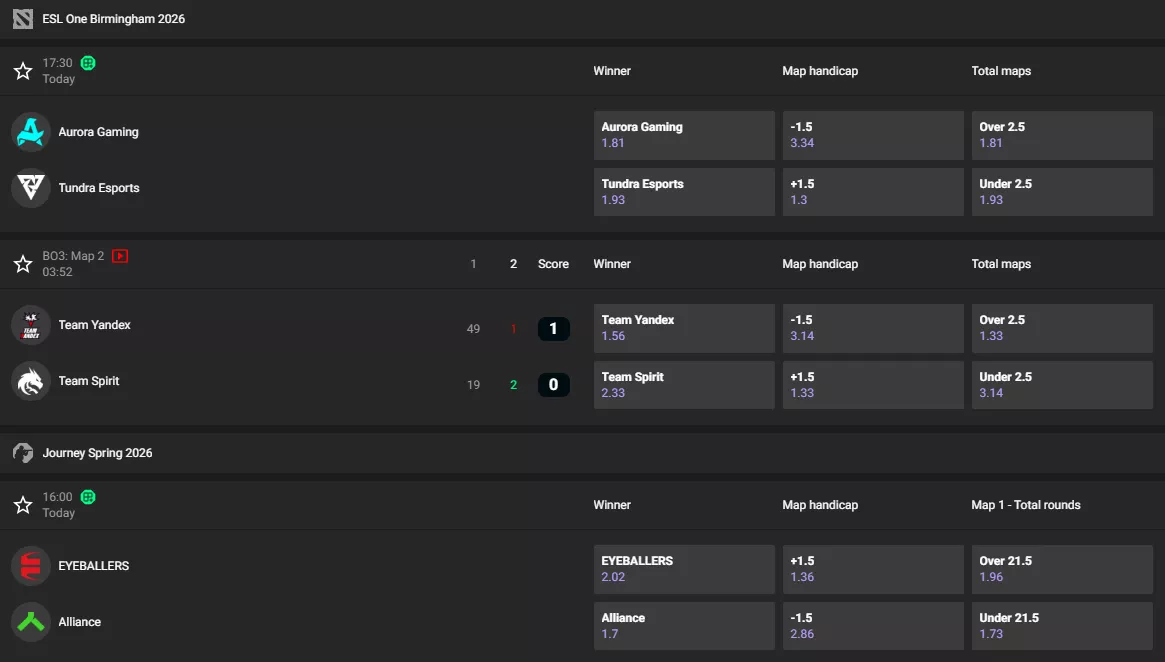
Task: Click the green globe icon next to 16:00
Action: (87, 496)
